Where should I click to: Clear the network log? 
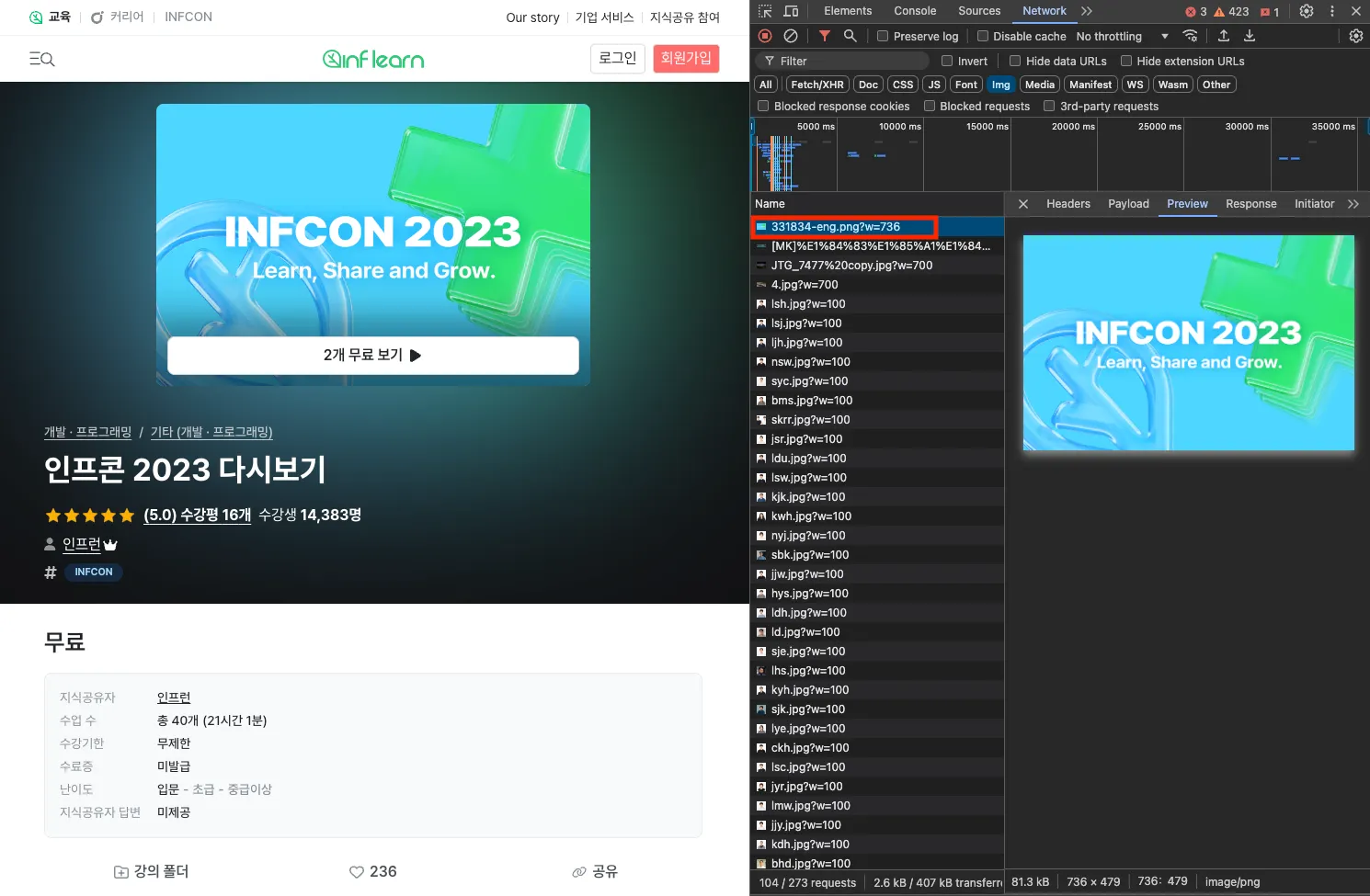point(791,36)
